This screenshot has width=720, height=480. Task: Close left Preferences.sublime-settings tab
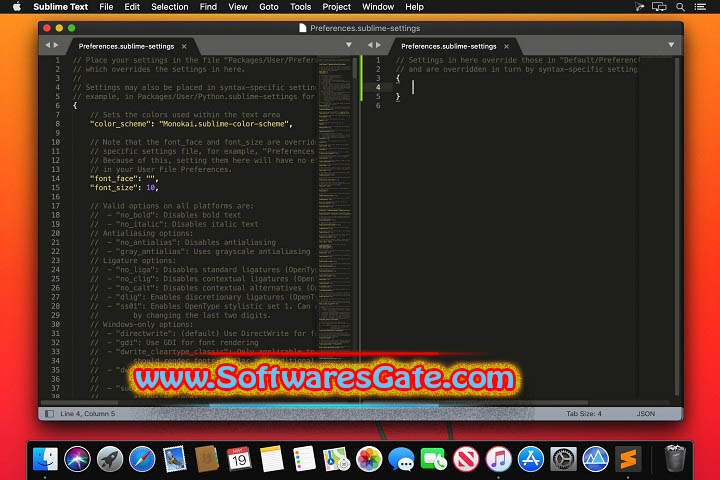click(x=184, y=46)
